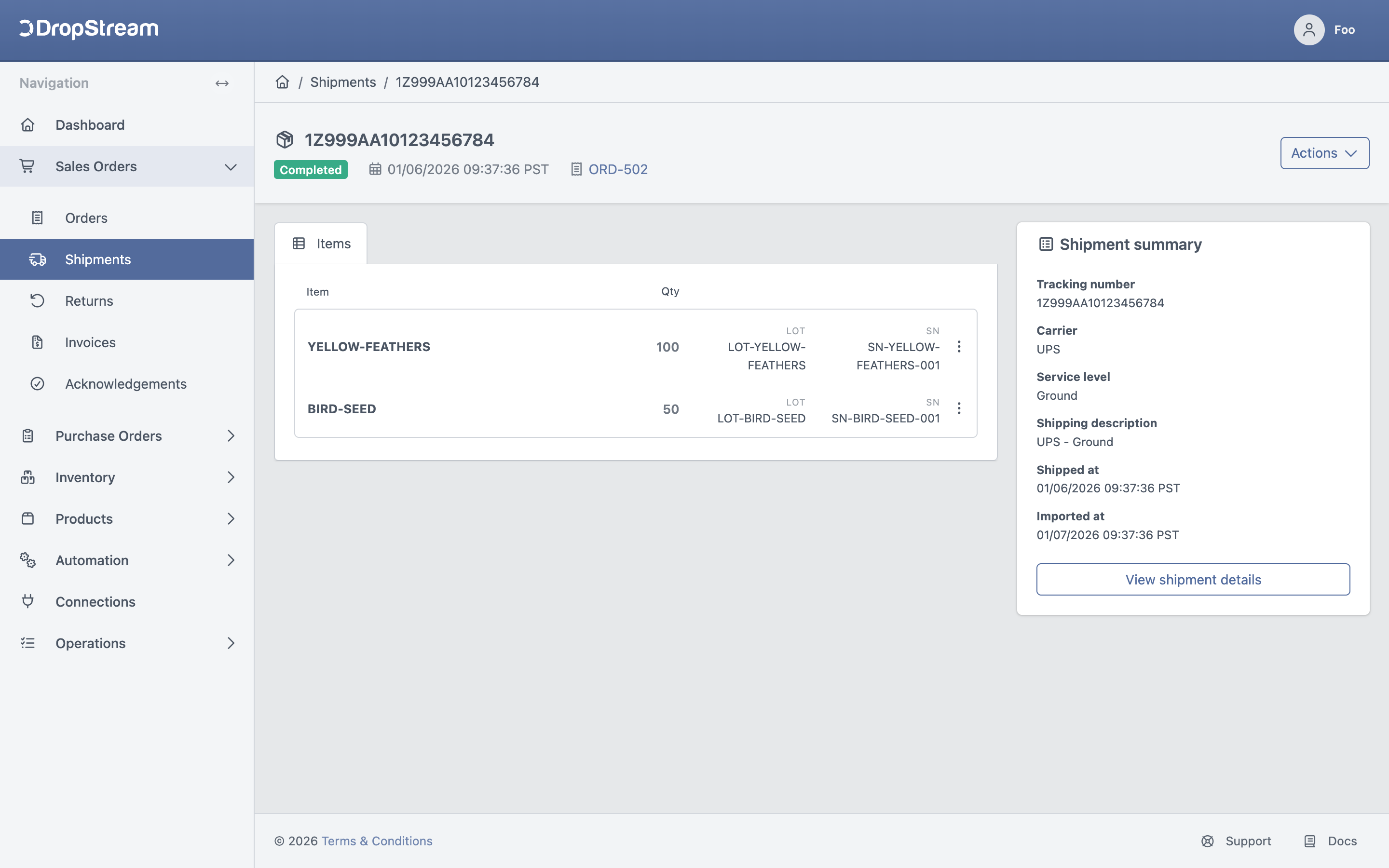Go to home via the breadcrumb house icon
The width and height of the screenshot is (1389, 868).
pyautogui.click(x=283, y=82)
